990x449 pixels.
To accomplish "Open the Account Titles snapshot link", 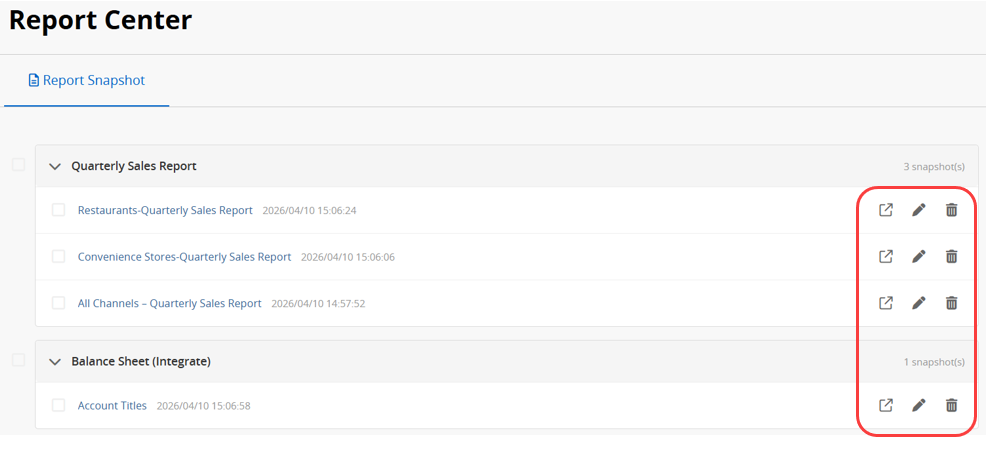I will pyautogui.click(x=112, y=405).
